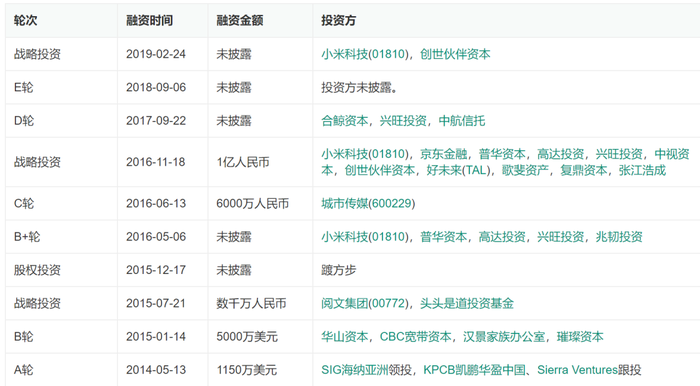Open KPCB凯鹏华盈中国 investor link
700x386 pixels.
click(474, 370)
